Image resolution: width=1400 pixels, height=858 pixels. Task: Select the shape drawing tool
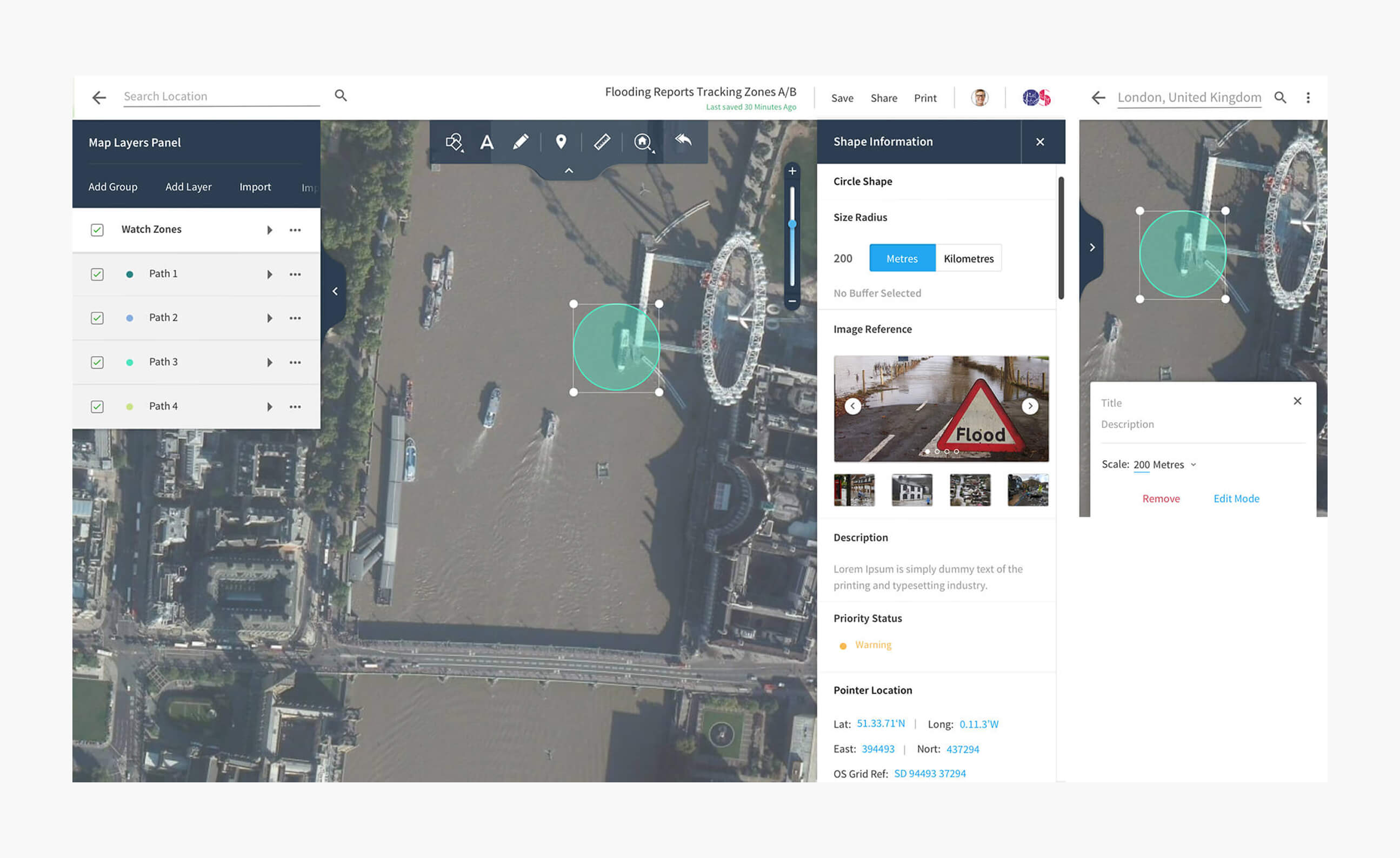(x=454, y=142)
